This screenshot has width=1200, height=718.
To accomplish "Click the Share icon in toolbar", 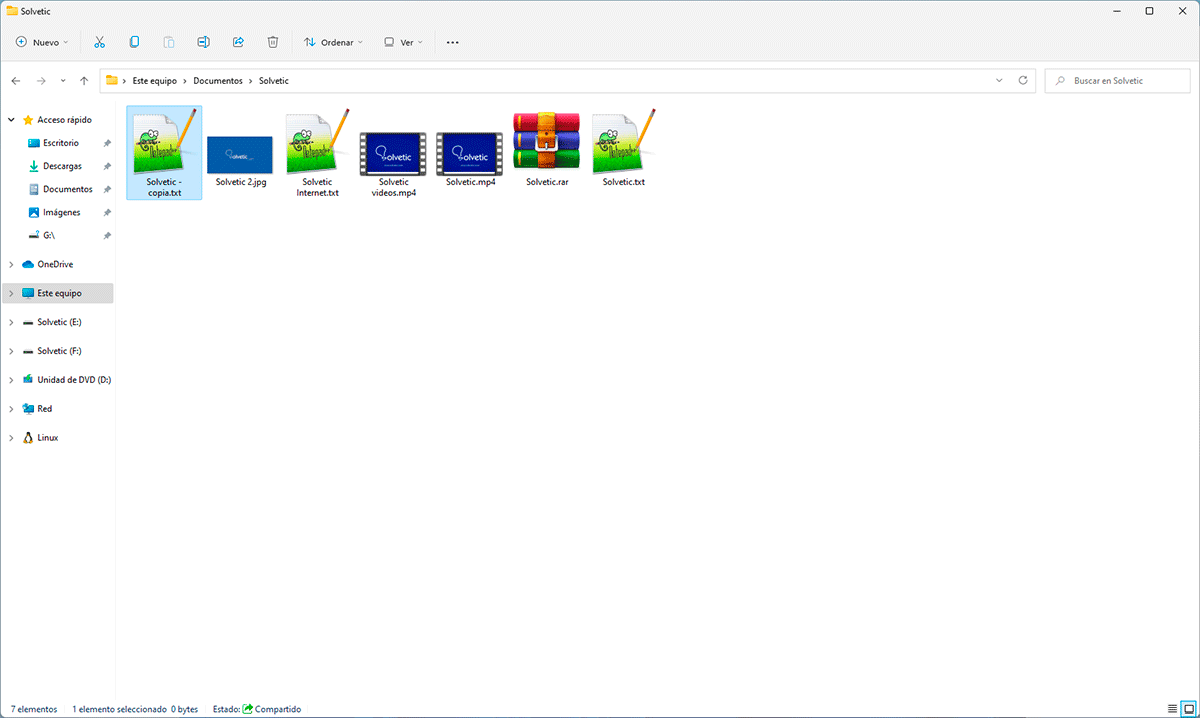I will click(x=238, y=42).
